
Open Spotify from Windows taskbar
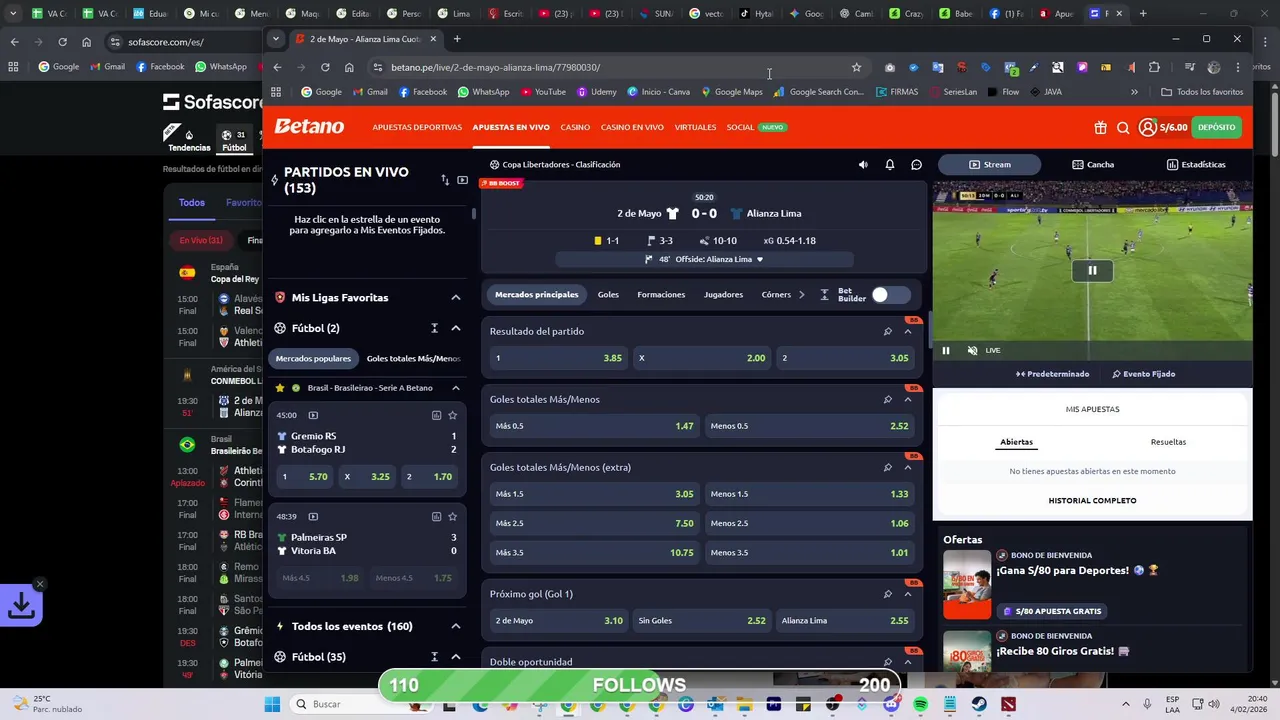click(920, 704)
